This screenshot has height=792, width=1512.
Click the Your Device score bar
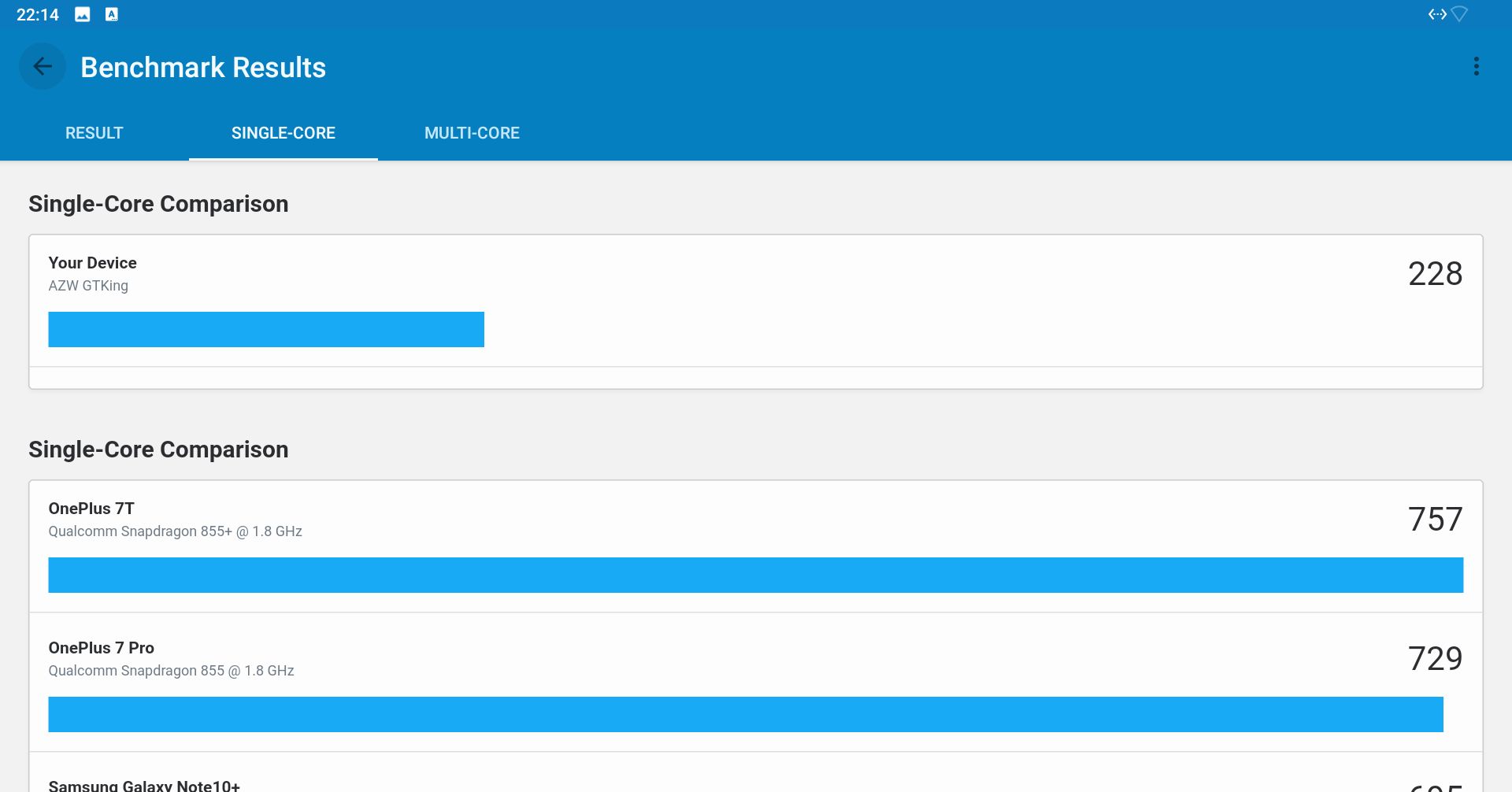tap(266, 329)
